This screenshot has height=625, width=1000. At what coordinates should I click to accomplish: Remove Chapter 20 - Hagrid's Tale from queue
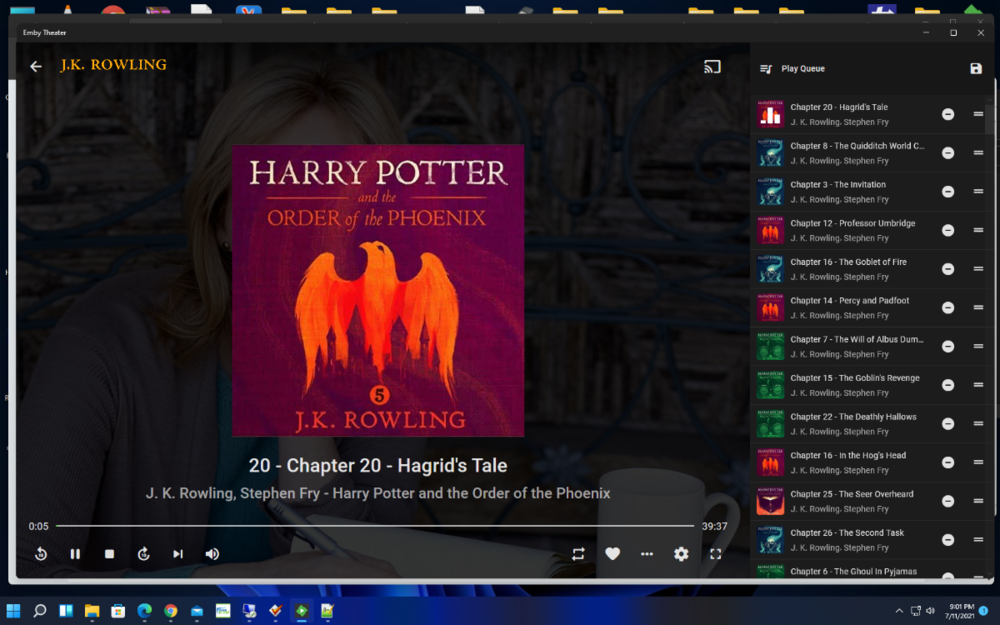pos(948,114)
